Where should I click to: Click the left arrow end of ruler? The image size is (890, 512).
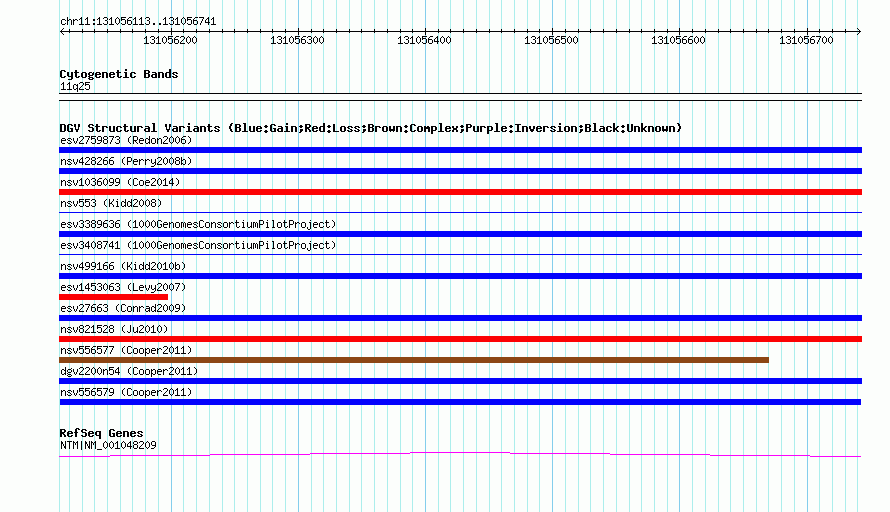click(x=62, y=31)
